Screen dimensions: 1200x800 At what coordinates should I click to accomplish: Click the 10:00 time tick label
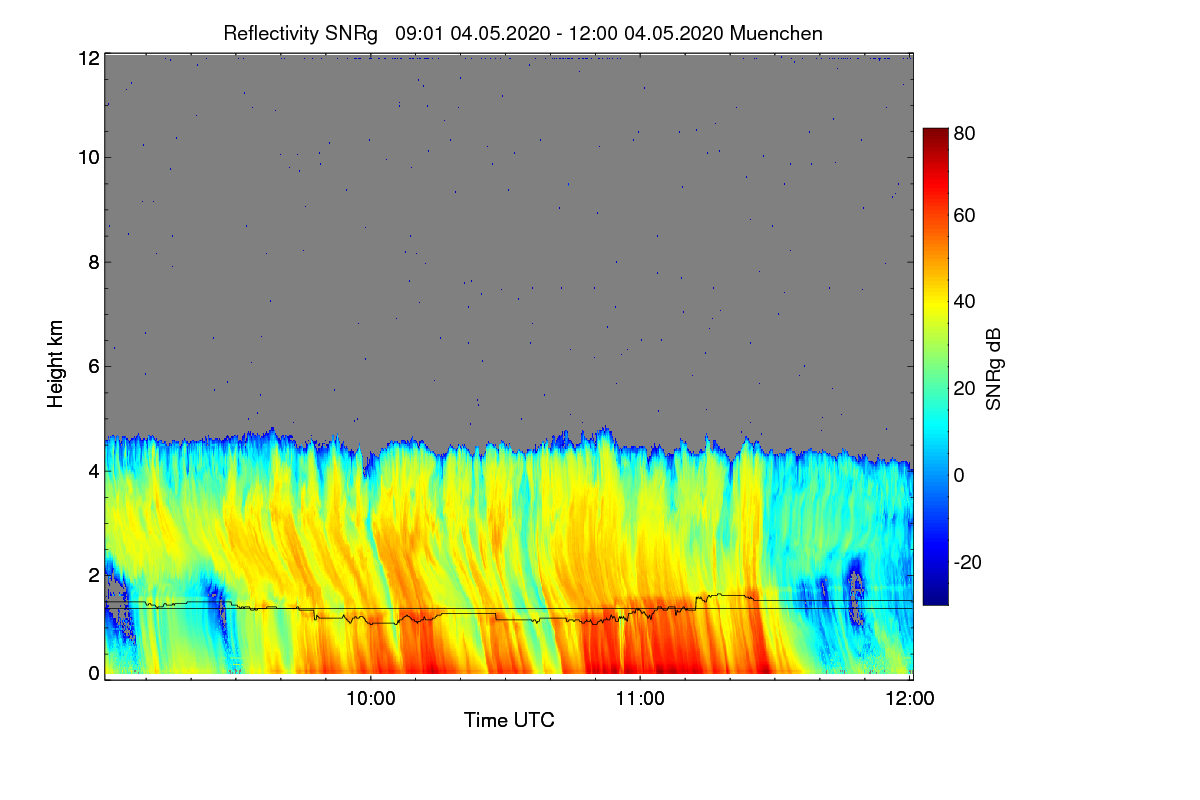pyautogui.click(x=370, y=699)
